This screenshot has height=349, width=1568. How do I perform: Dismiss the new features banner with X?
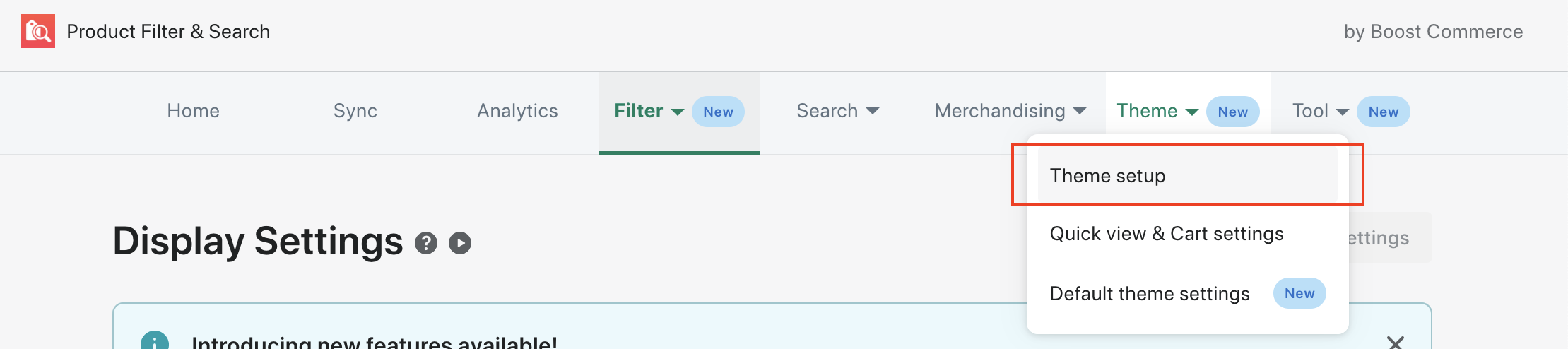[x=1395, y=343]
